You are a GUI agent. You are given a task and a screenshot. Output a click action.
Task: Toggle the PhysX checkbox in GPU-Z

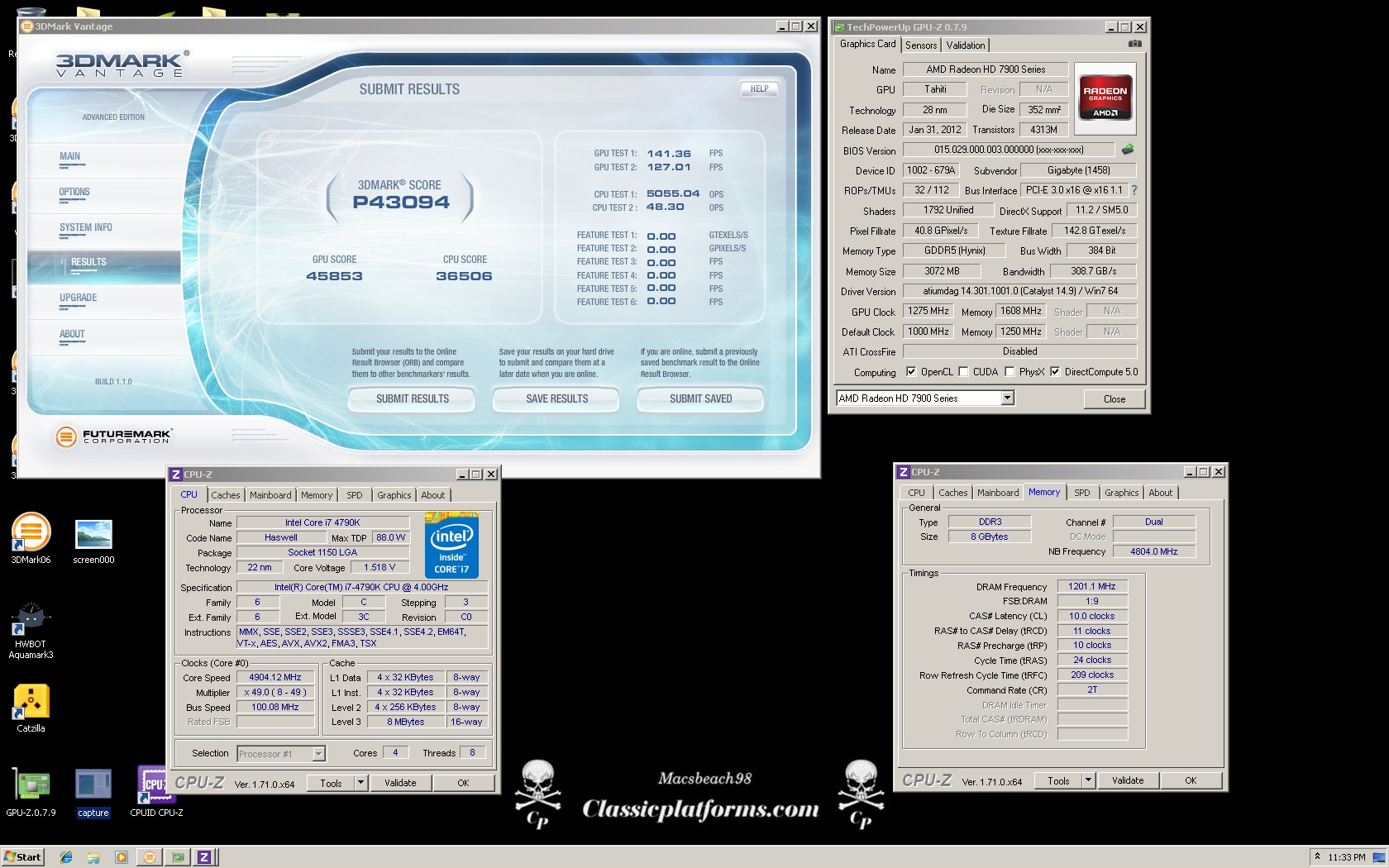point(1009,372)
